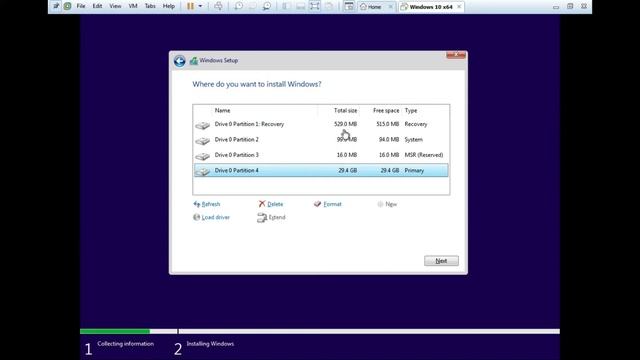Image resolution: width=640 pixels, height=360 pixels.
Task: Select Drive 0 Partition 3 row
Action: [x=321, y=155]
